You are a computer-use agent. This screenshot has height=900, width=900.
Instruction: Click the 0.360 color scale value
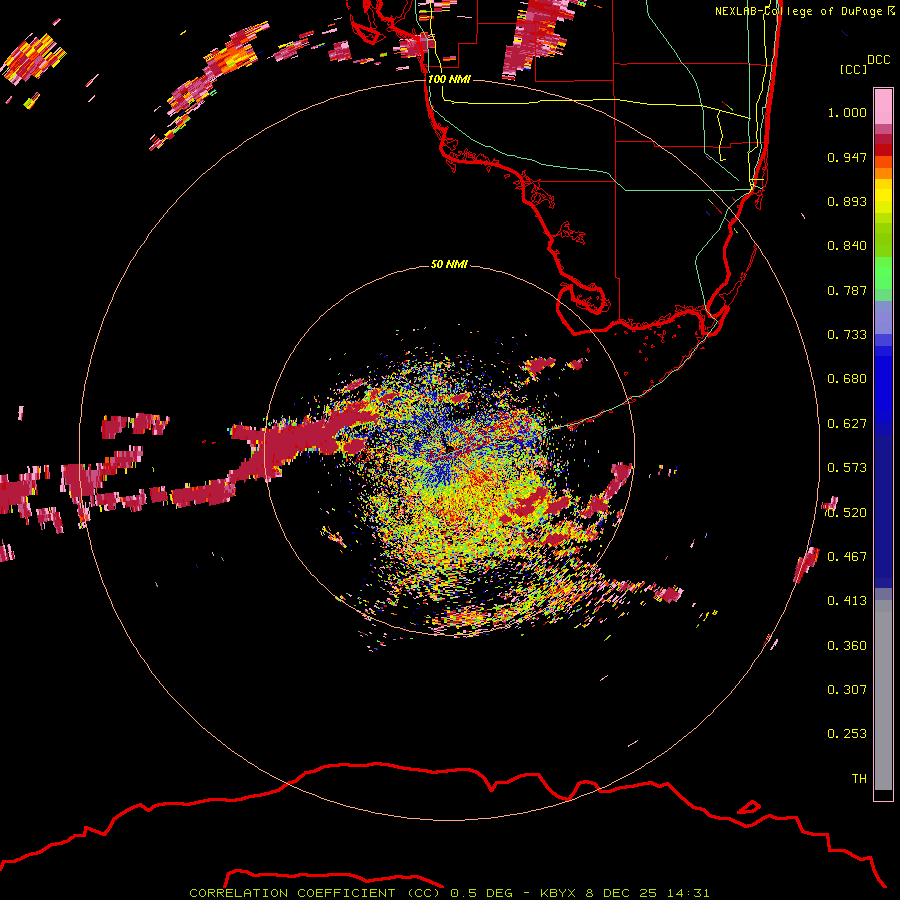point(847,646)
